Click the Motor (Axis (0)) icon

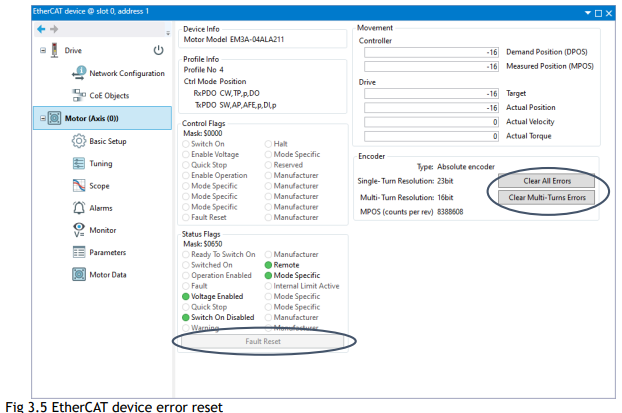(54, 118)
